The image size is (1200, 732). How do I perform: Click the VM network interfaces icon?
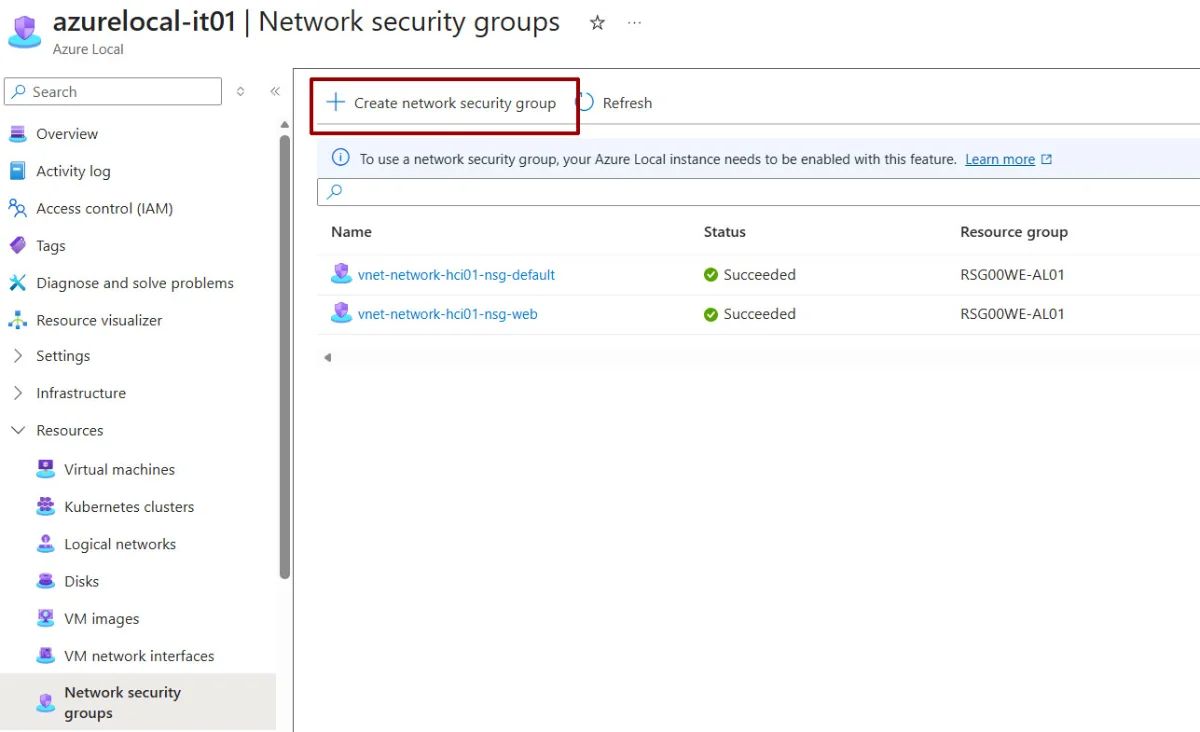point(45,656)
